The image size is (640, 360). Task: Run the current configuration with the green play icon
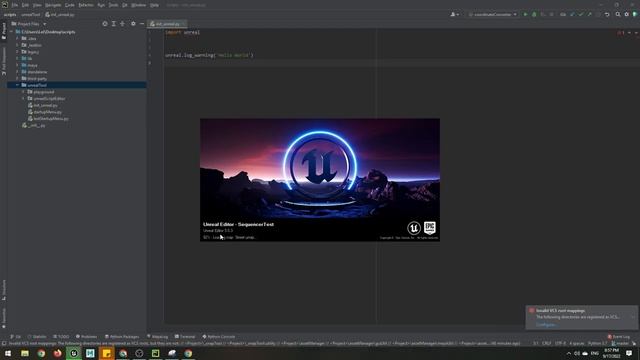coord(525,14)
